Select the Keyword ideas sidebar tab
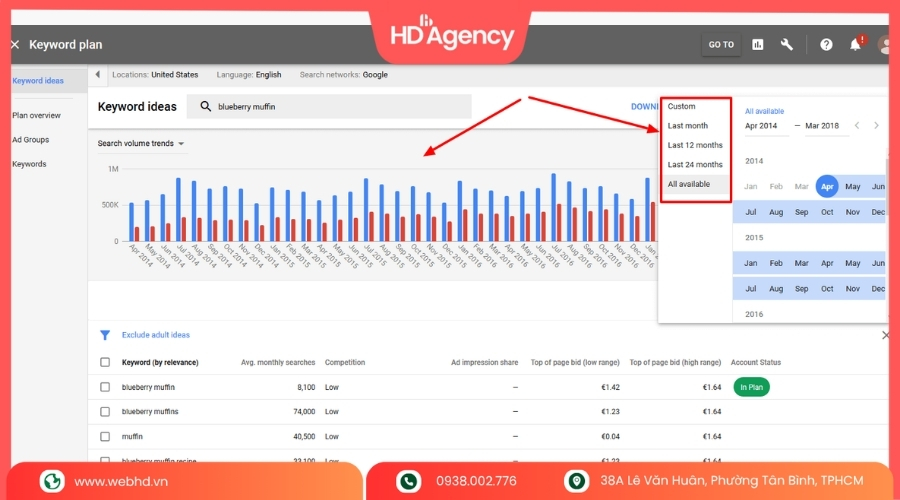Image resolution: width=900 pixels, height=500 pixels. click(38, 81)
